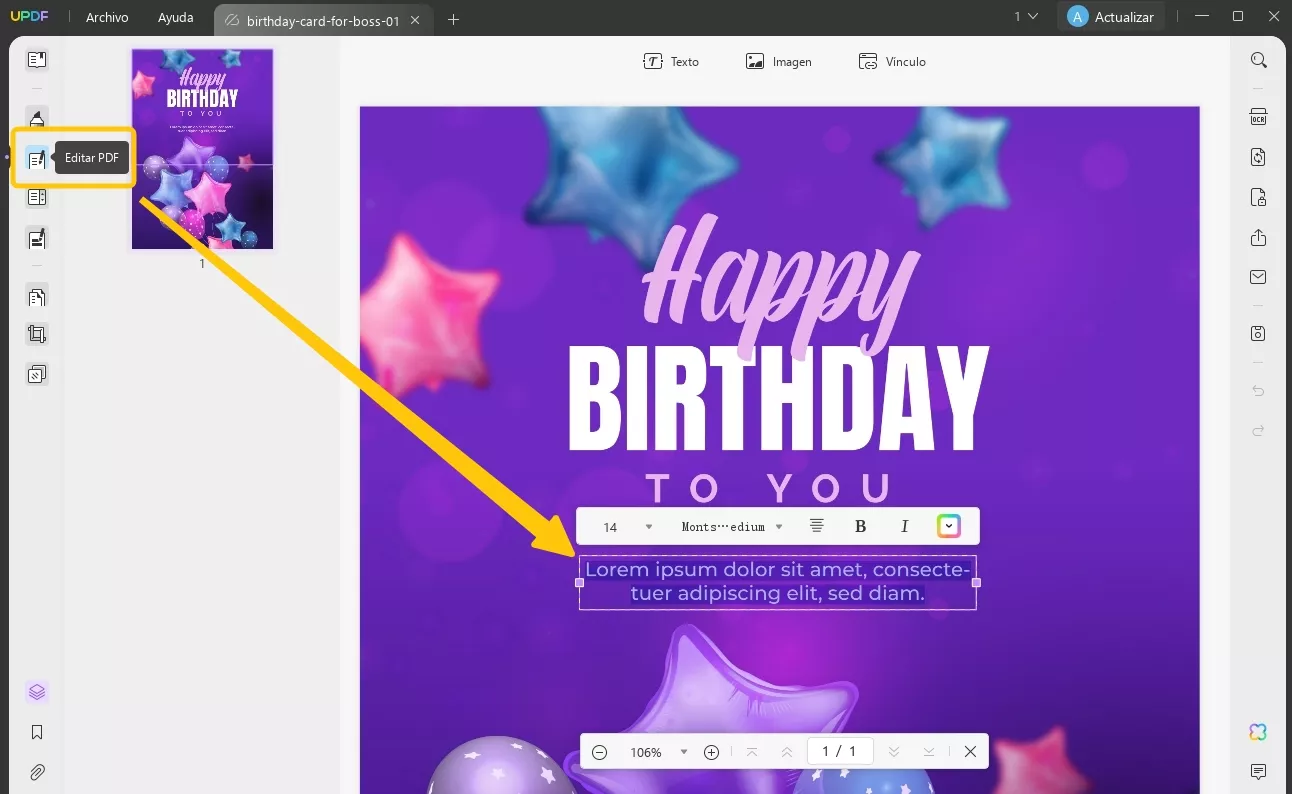Click the font size value 14

[x=610, y=527]
